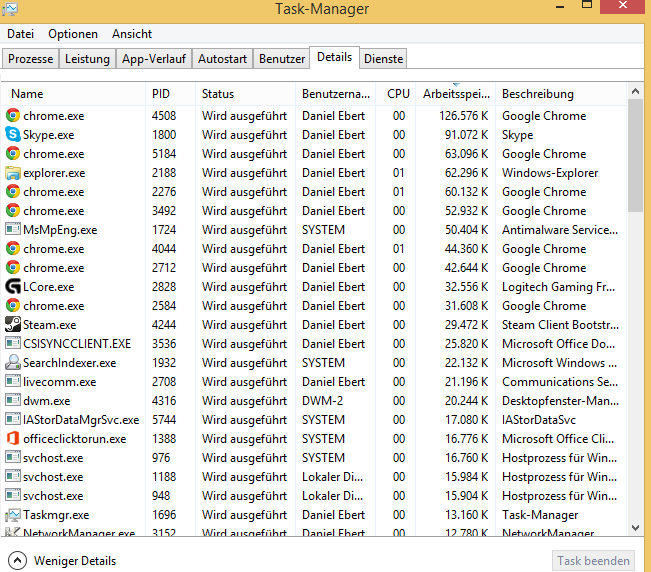This screenshot has height=572, width=651.
Task: Click the scrollbar up arrow
Action: (x=635, y=91)
